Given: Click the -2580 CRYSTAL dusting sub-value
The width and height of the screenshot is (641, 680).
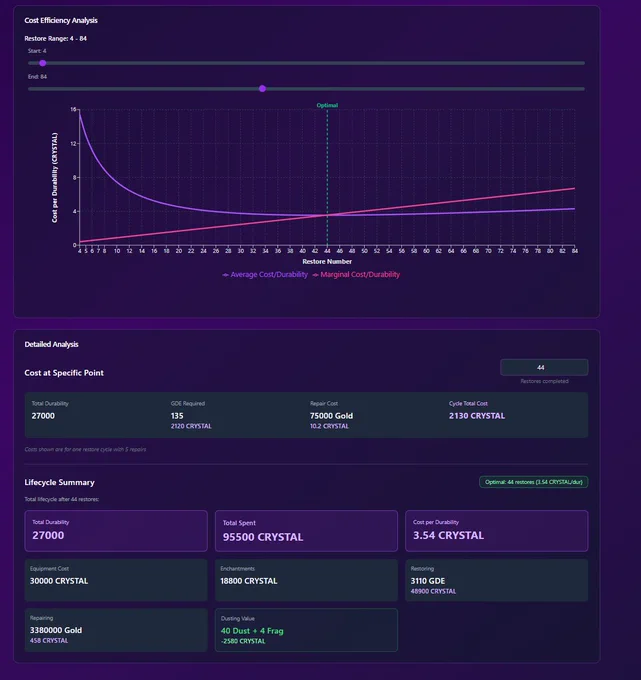Looking at the screenshot, I should pos(243,641).
